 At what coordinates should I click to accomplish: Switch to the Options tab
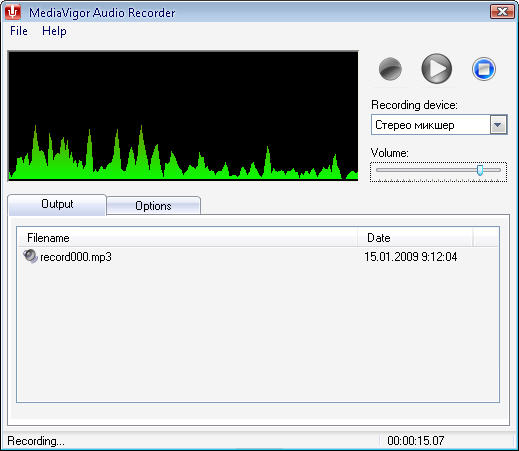pyautogui.click(x=153, y=206)
